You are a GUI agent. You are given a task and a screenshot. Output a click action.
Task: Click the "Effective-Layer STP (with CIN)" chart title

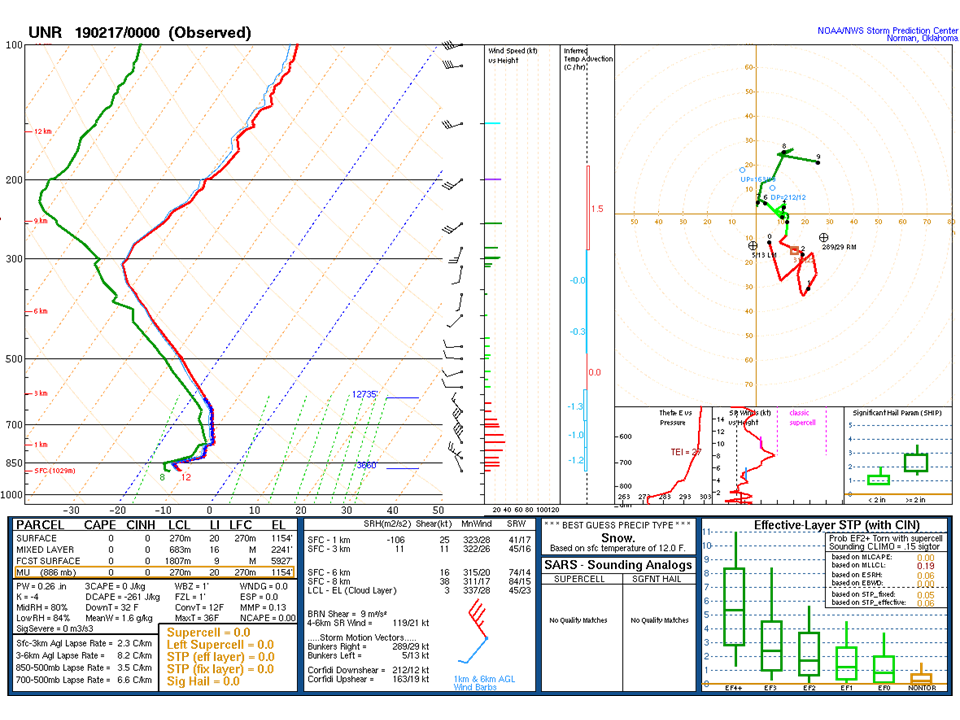point(836,525)
